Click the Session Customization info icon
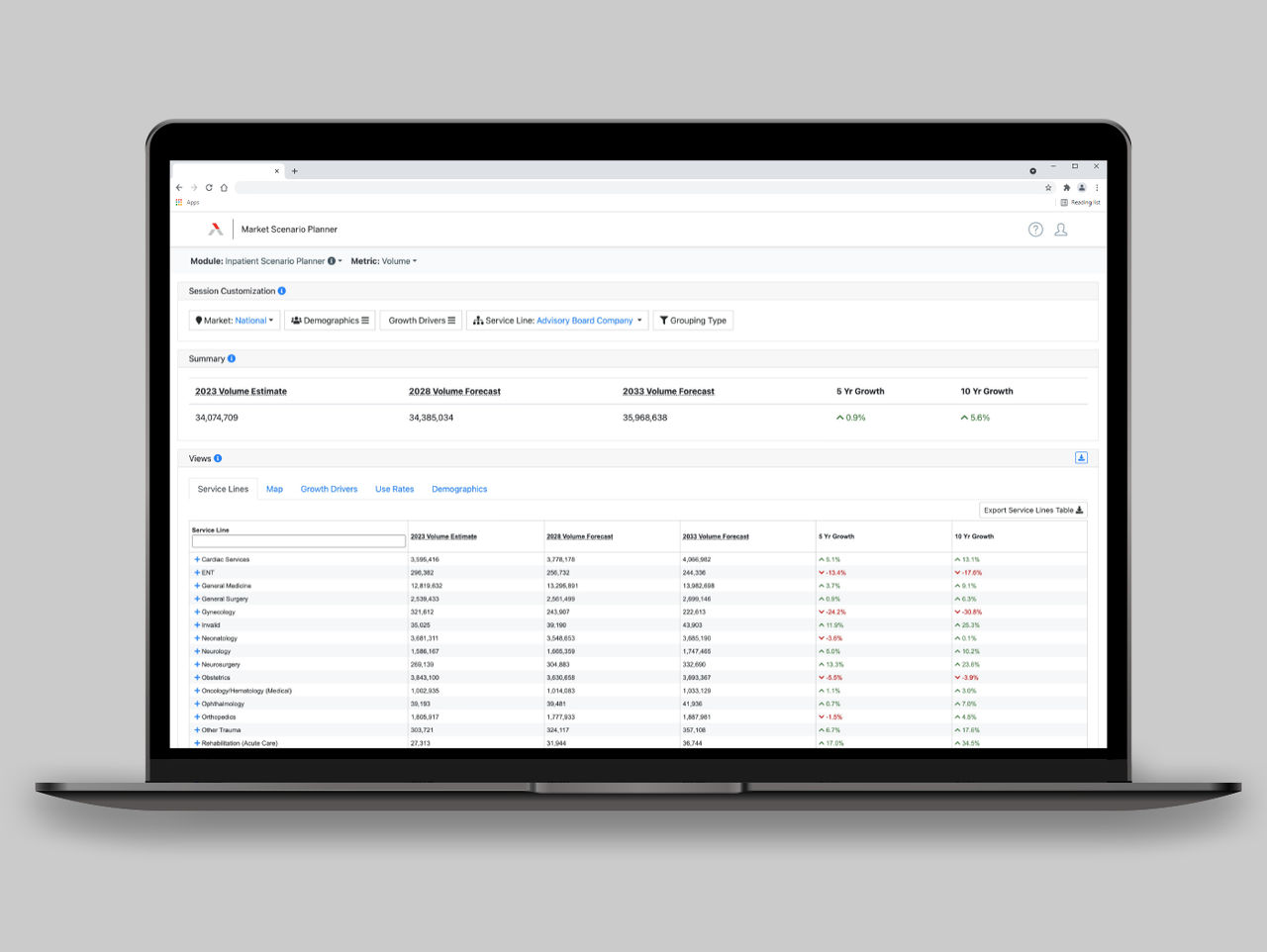 (x=282, y=291)
